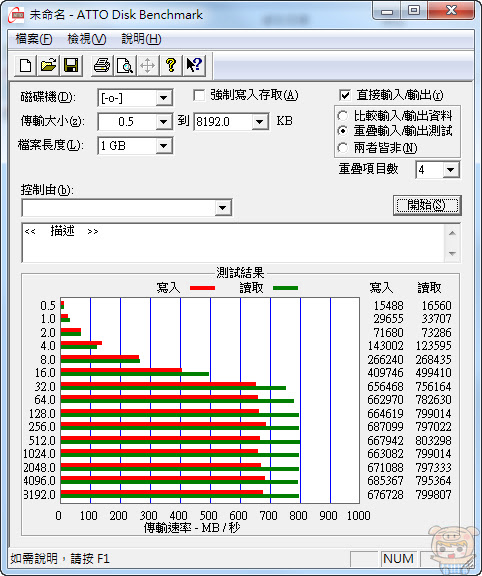Expand the 8192.0 transfer size dropdown
This screenshot has height=576, width=482.
click(259, 122)
